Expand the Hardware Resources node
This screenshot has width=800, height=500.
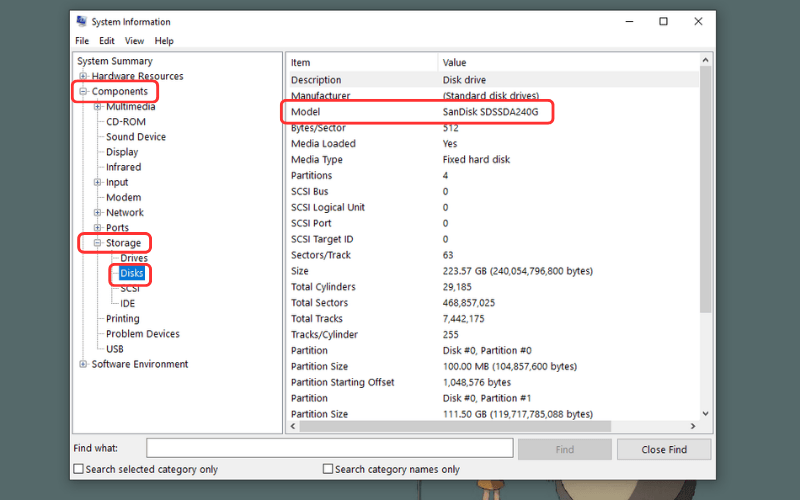[x=83, y=77]
